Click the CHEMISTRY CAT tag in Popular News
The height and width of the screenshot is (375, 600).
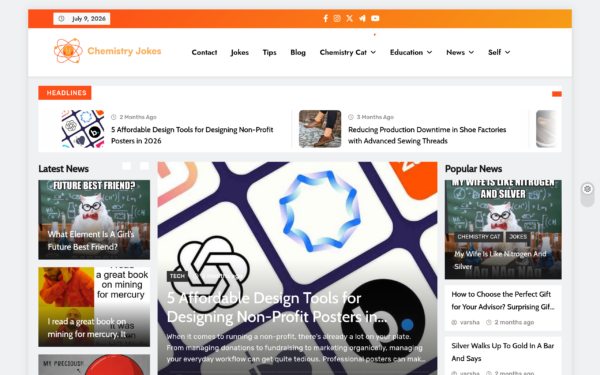(479, 237)
